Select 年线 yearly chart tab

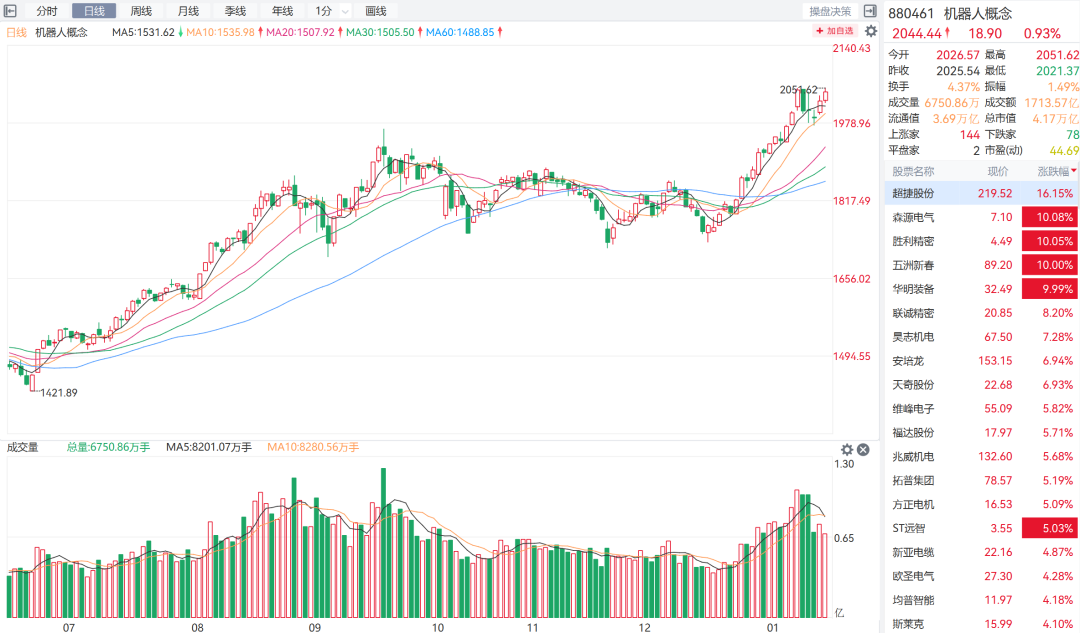tap(282, 11)
